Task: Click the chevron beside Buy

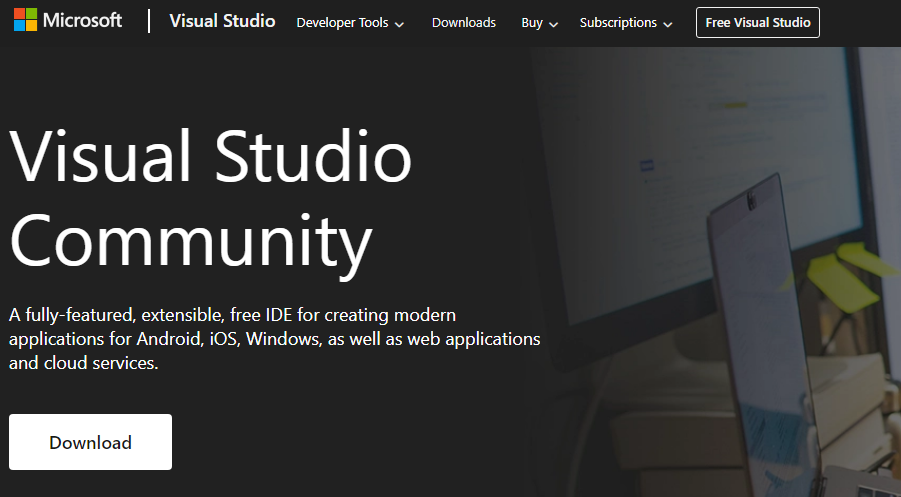Action: [553, 24]
